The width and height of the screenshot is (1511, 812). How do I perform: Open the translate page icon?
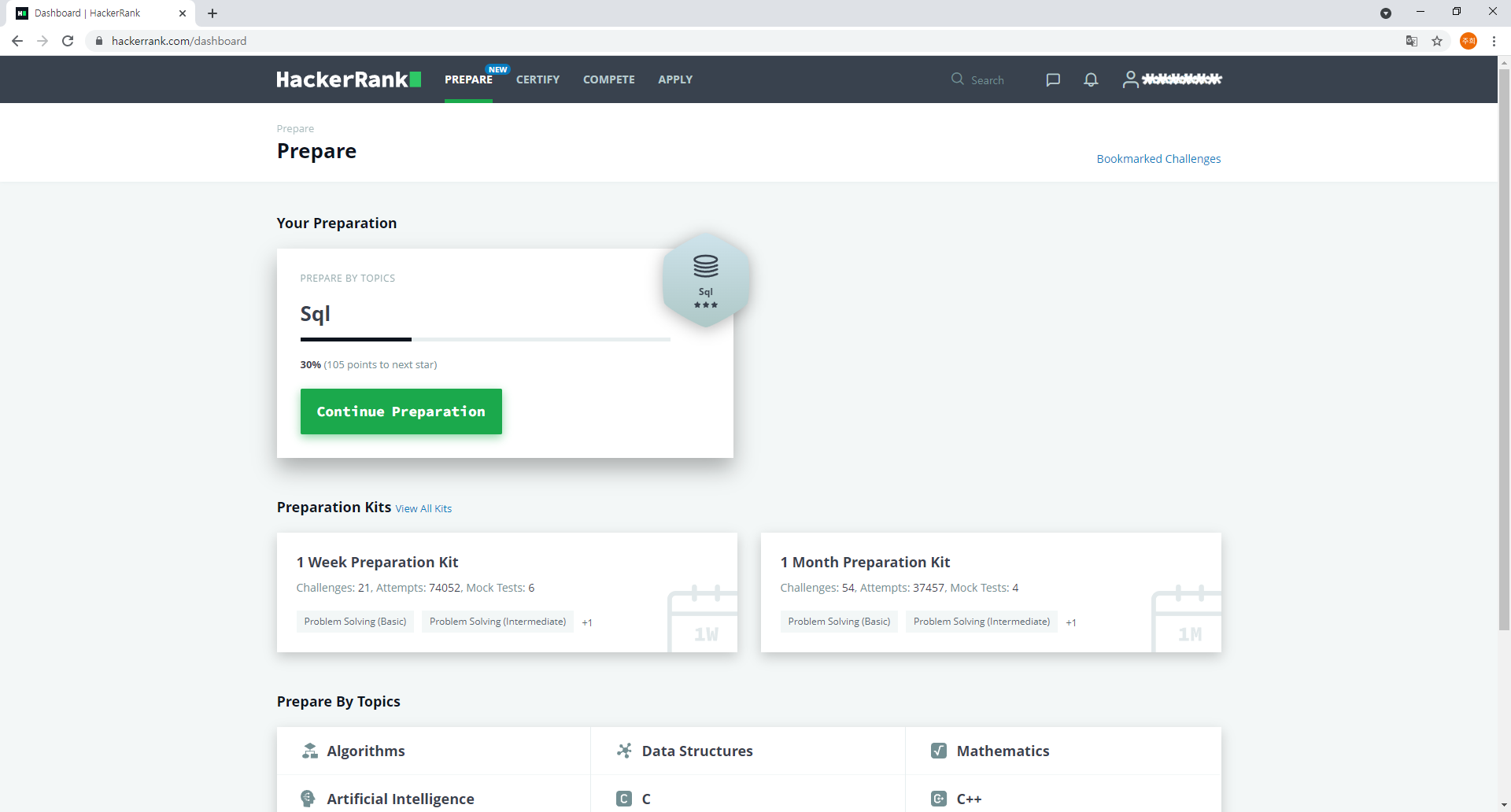(x=1412, y=41)
